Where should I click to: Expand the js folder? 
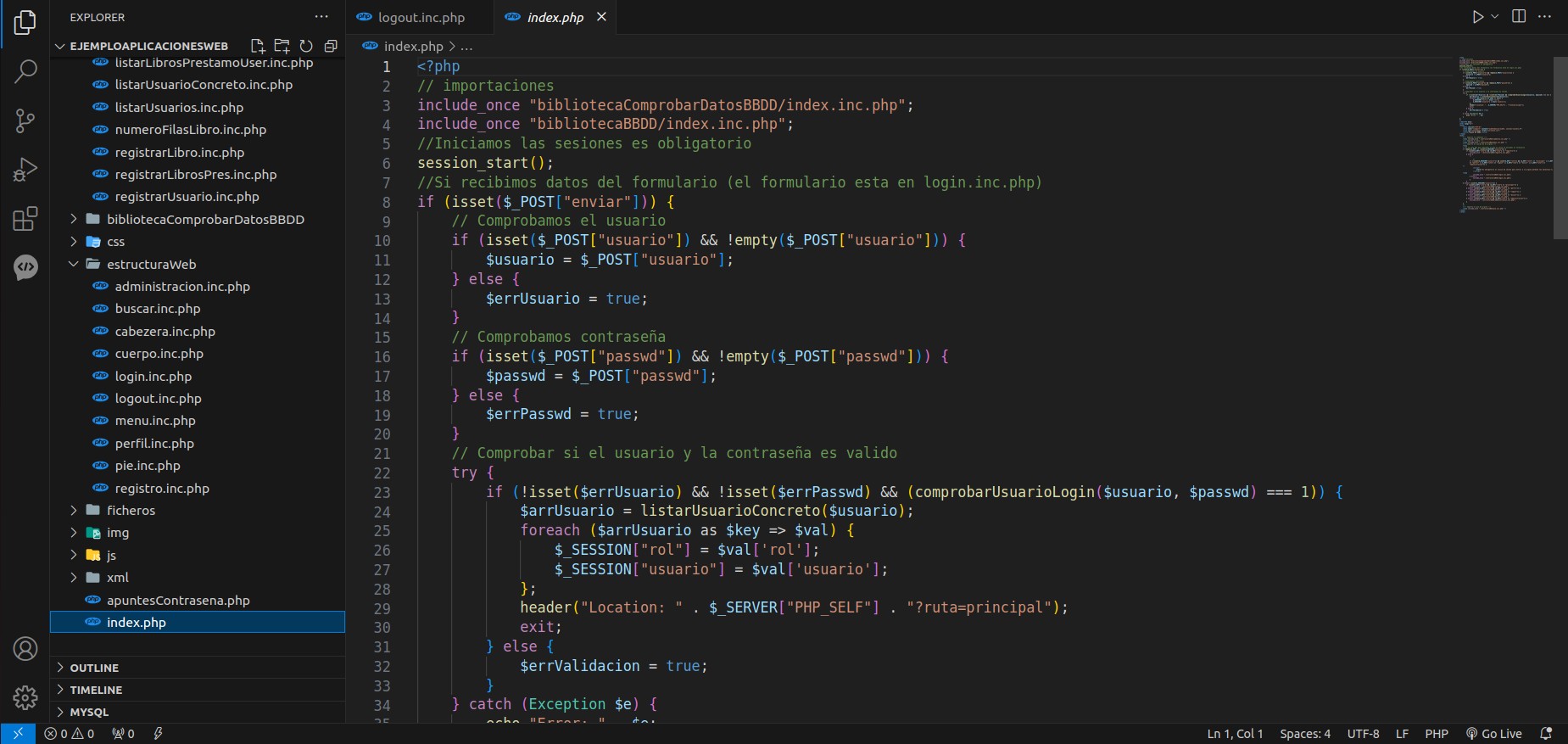pyautogui.click(x=198, y=555)
